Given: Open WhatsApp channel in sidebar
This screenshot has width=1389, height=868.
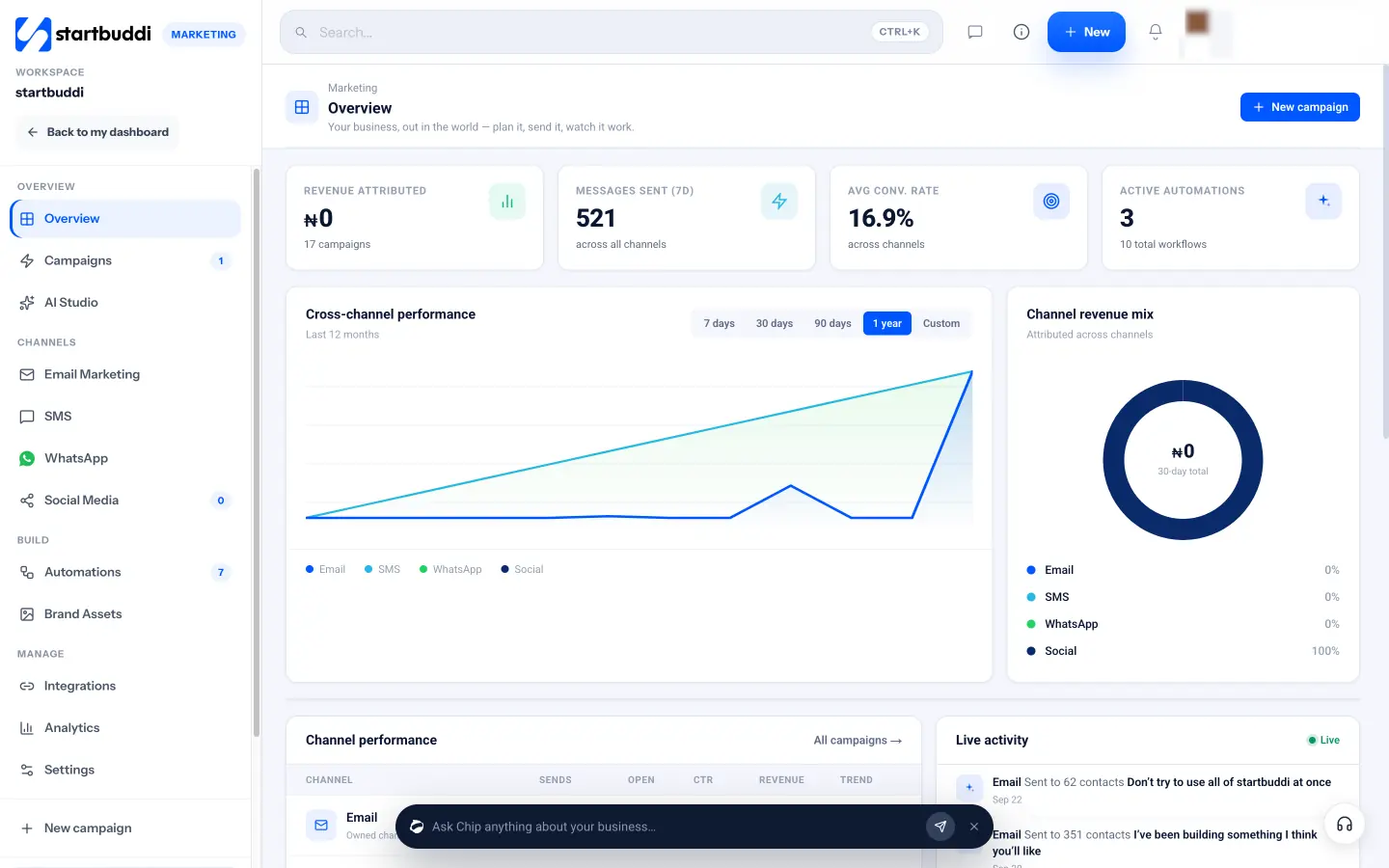Looking at the screenshot, I should tap(125, 458).
